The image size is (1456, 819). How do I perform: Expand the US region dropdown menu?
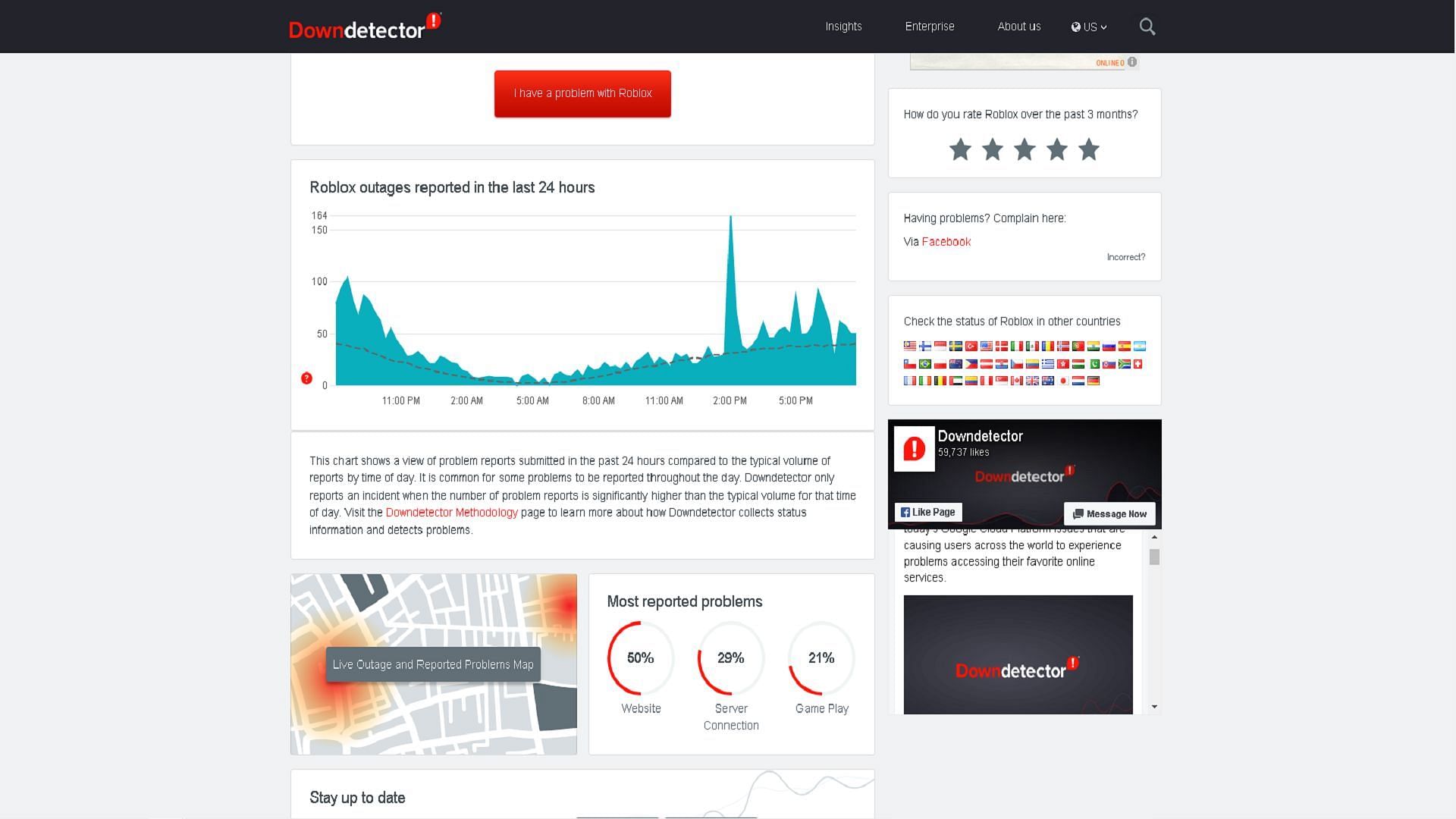[x=1089, y=27]
